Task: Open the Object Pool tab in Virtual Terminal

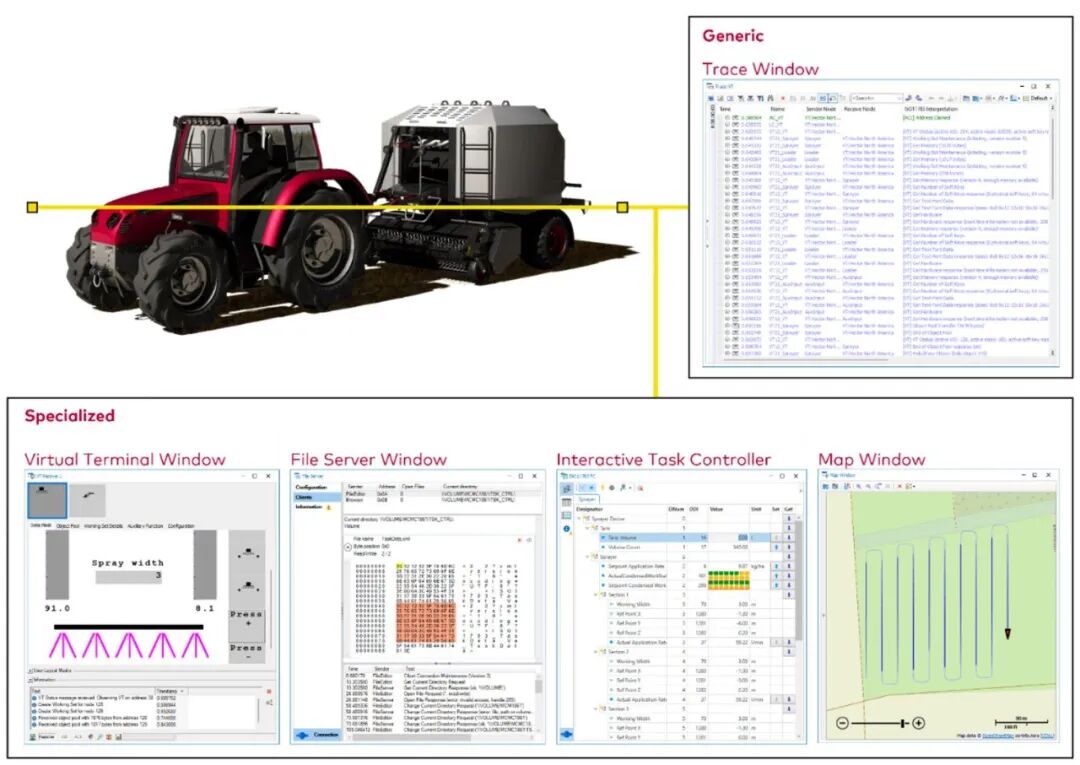Action: (x=68, y=526)
